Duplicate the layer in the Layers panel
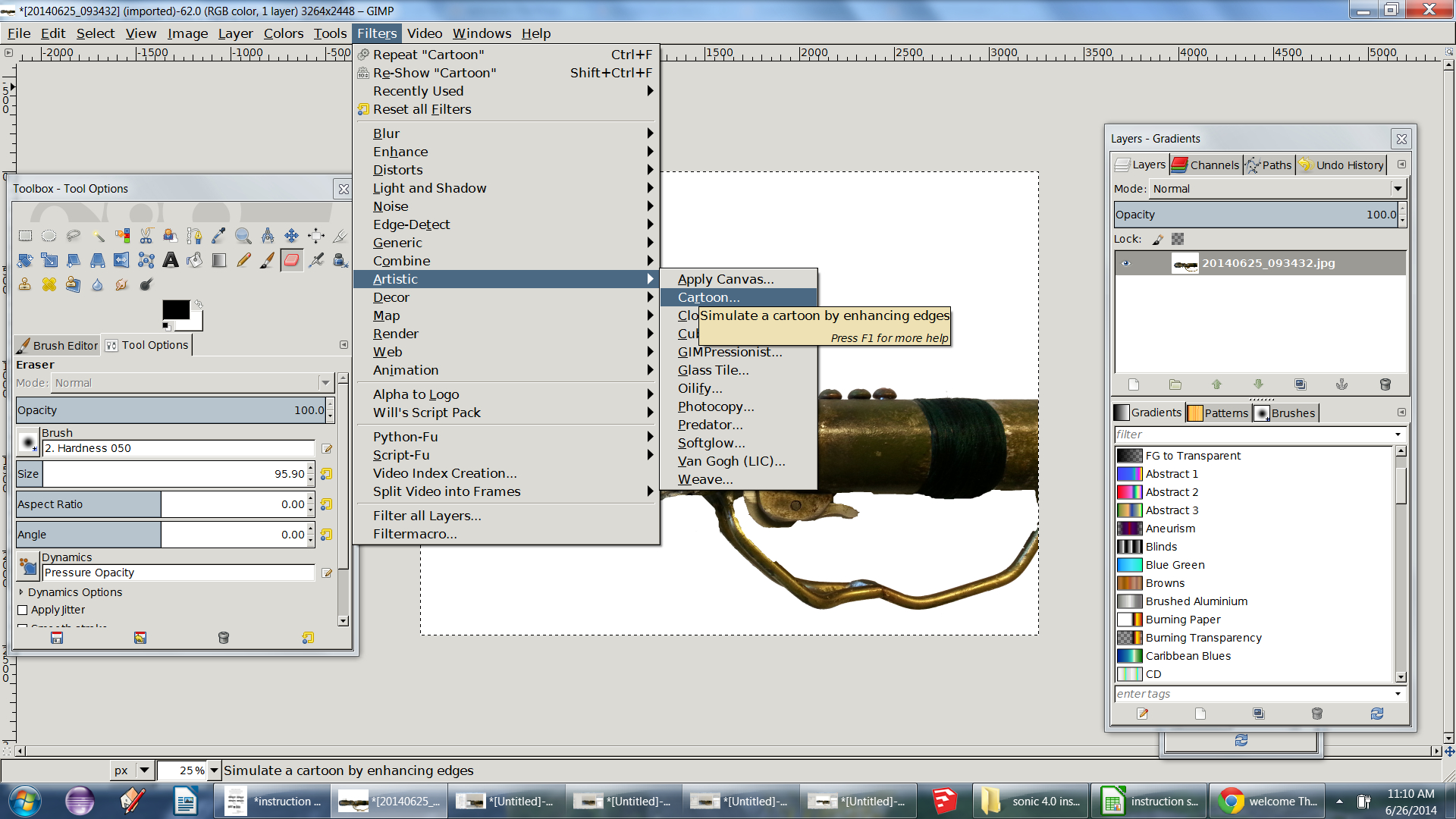Viewport: 1456px width, 819px height. (1301, 384)
